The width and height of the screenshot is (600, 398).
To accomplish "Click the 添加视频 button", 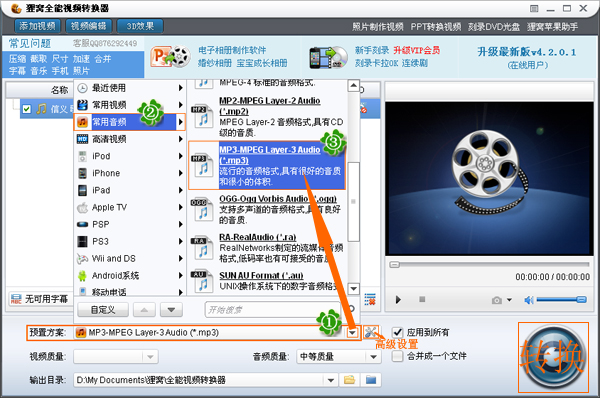I will click(x=37, y=26).
